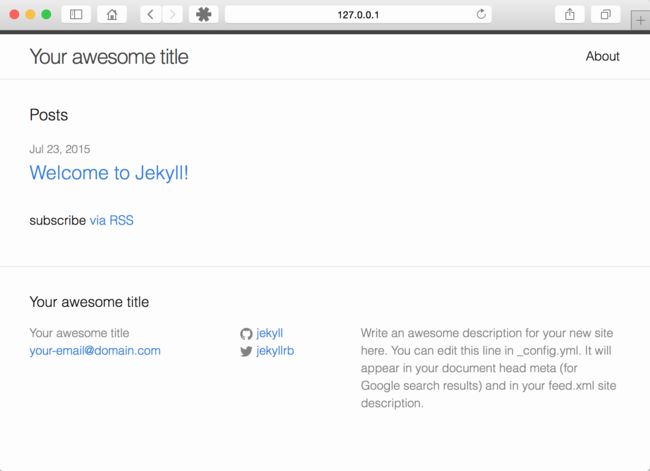The width and height of the screenshot is (650, 471).
Task: Select the 'Posts' heading text
Action: pos(49,115)
